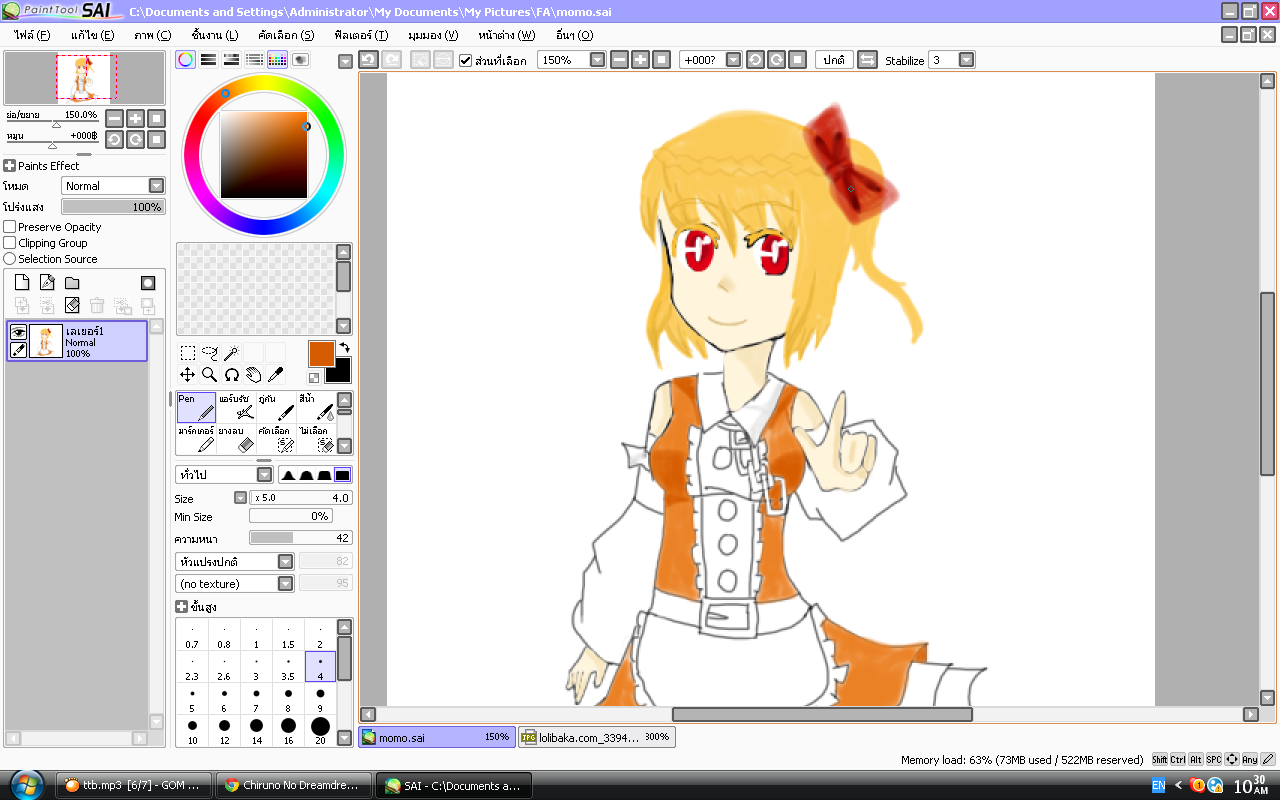Click the undo arrow in the toolbar
This screenshot has height=800, width=1280.
368,60
